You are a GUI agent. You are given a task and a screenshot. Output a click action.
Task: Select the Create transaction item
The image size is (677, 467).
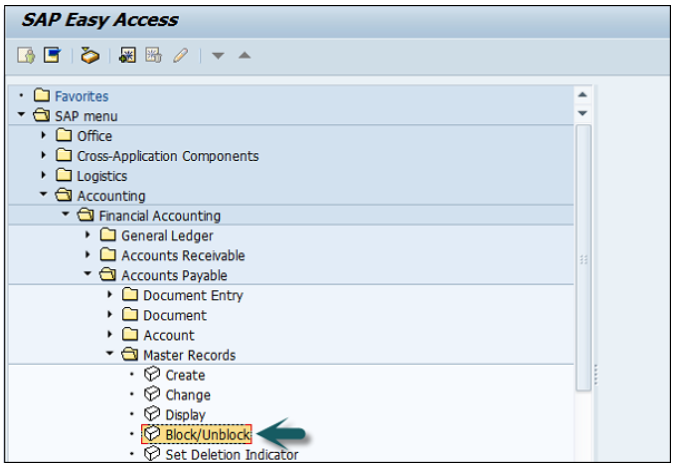pos(185,375)
